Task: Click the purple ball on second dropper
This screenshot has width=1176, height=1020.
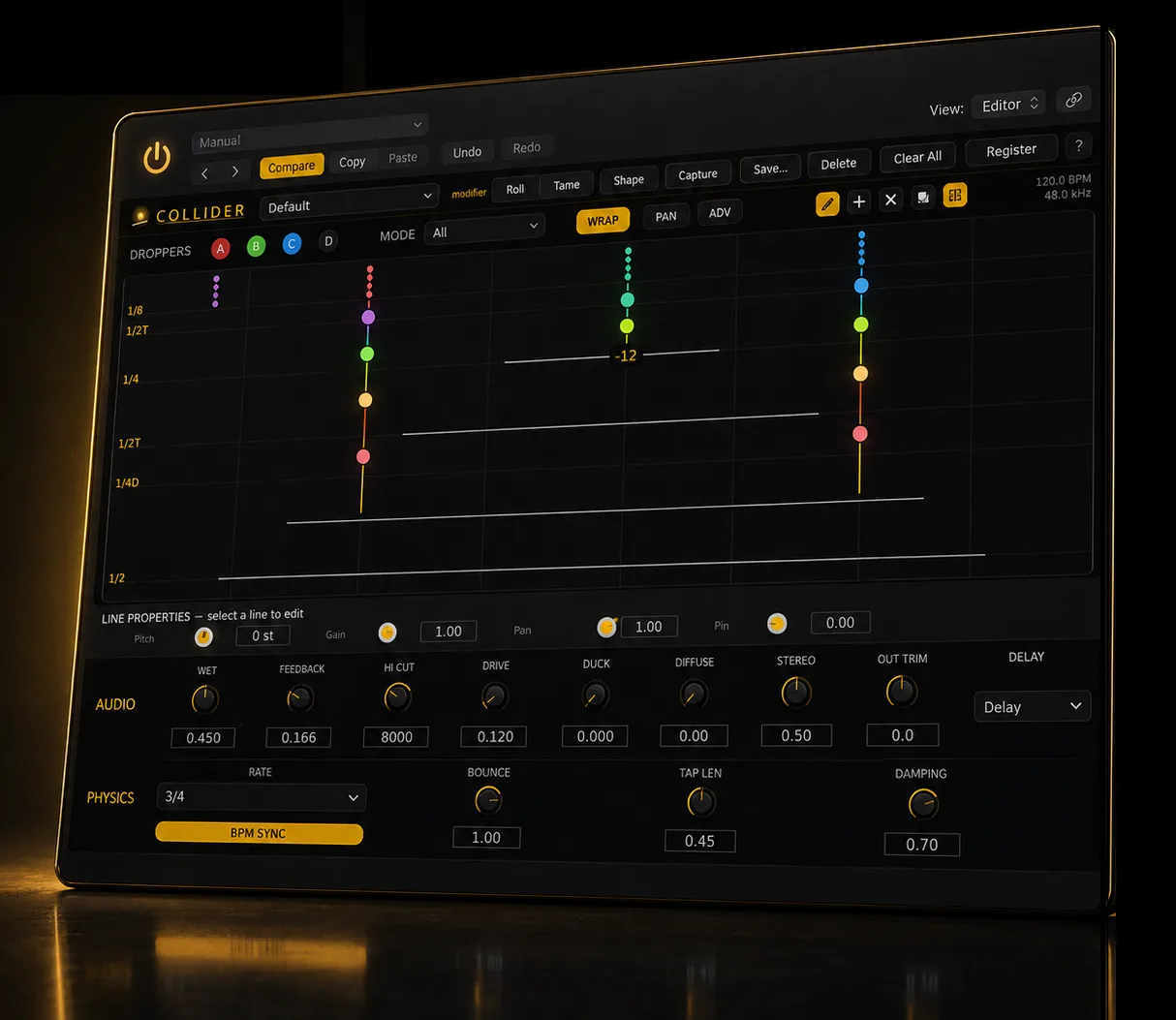Action: click(368, 317)
